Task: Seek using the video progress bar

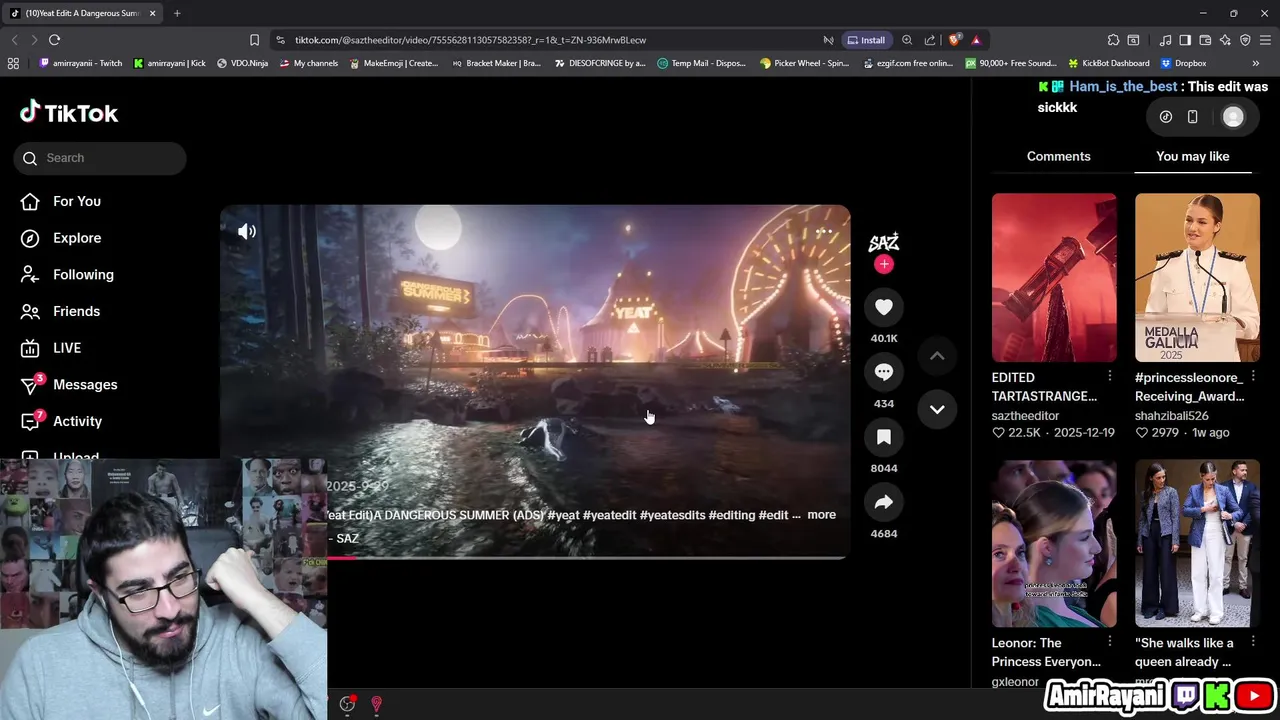Action: (x=535, y=557)
